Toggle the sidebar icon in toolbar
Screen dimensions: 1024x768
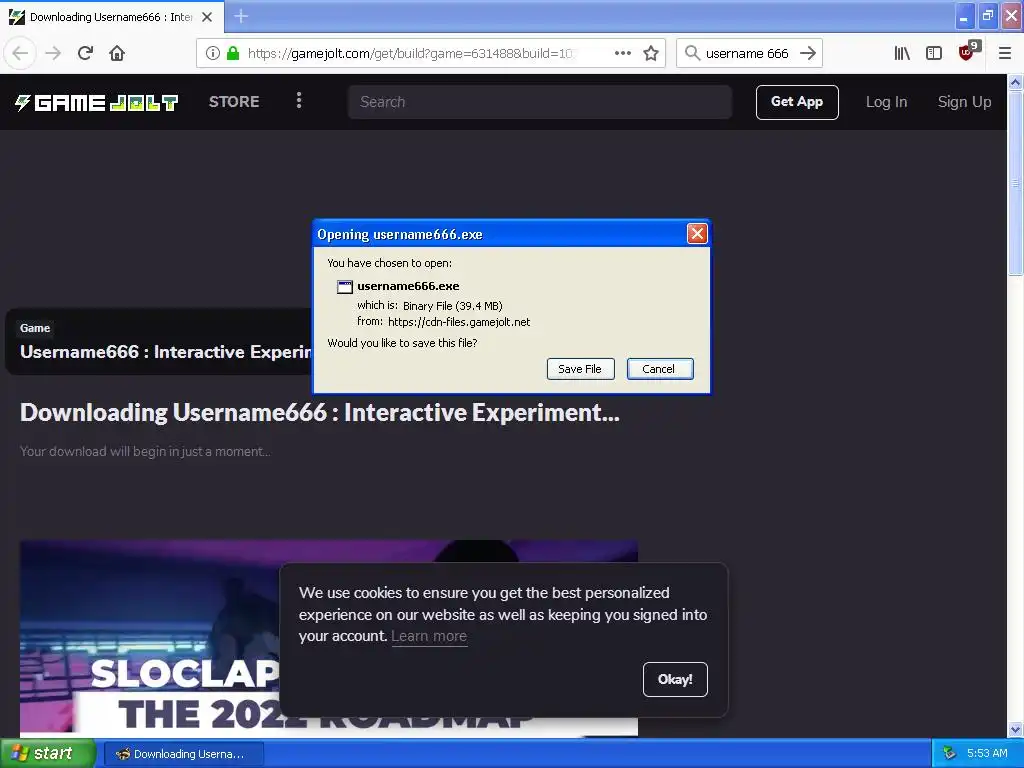pos(934,53)
